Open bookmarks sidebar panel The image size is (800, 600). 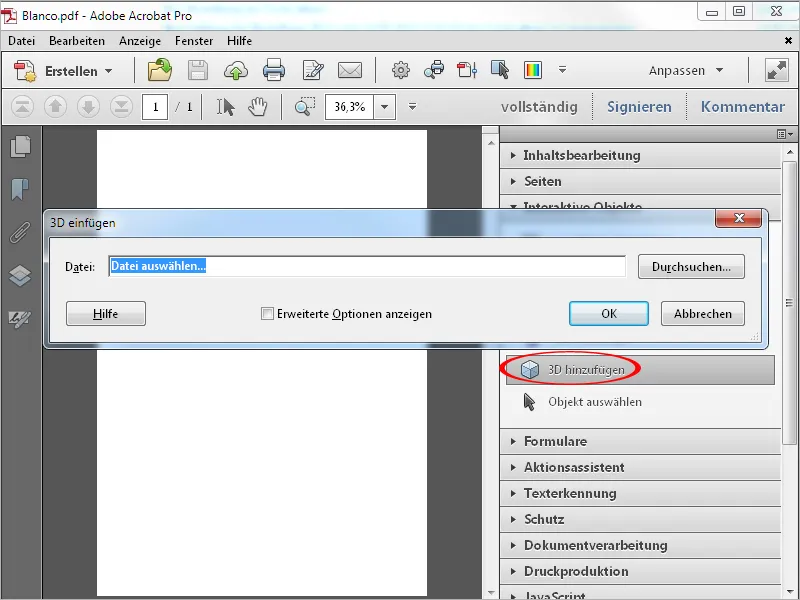(x=20, y=189)
